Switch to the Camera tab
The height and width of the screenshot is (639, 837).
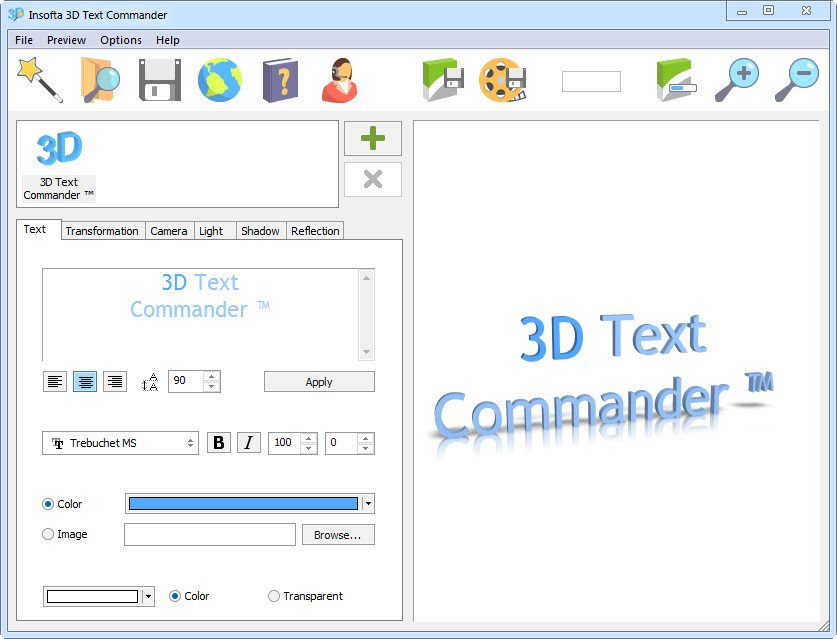pyautogui.click(x=169, y=231)
